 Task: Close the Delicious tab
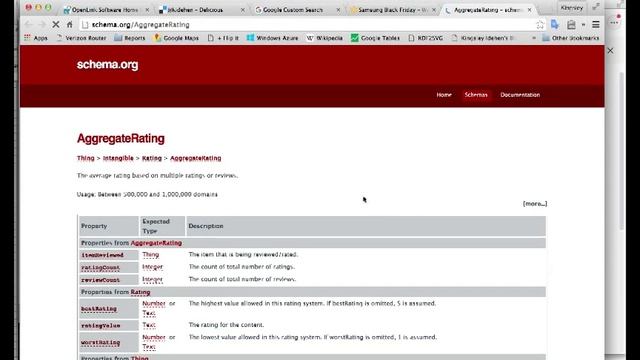(243, 9)
